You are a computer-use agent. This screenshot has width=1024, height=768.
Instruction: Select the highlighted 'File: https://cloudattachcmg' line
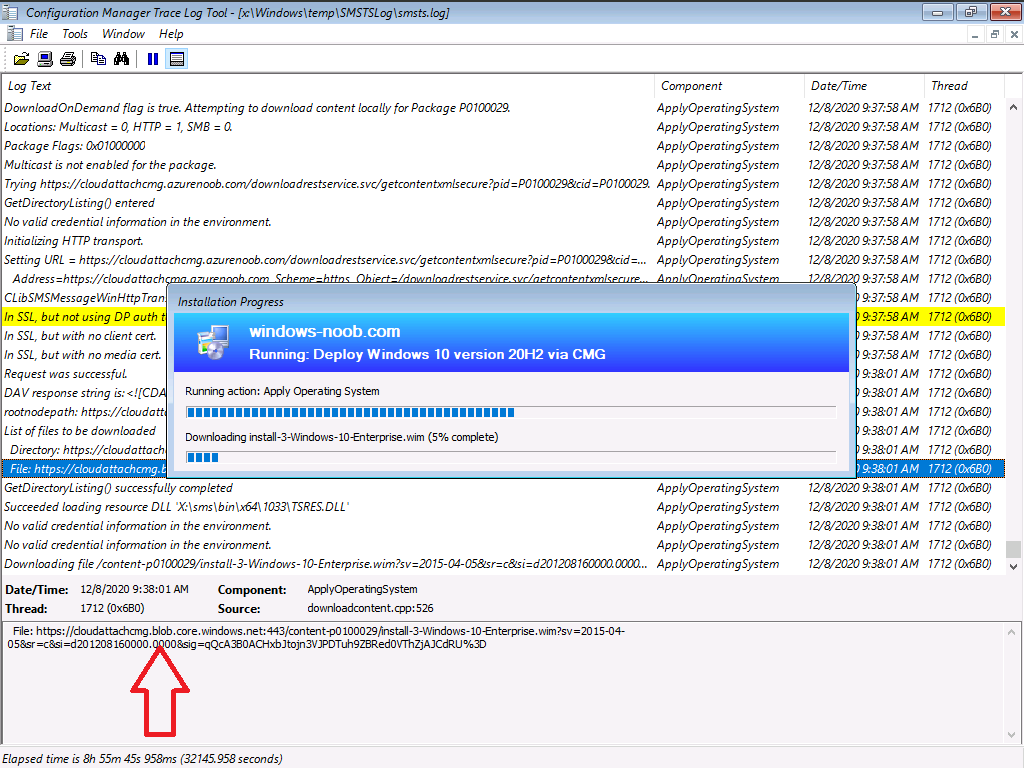click(85, 469)
